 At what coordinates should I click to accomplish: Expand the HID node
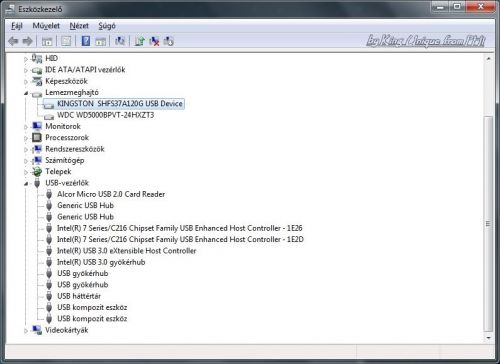pos(26,59)
